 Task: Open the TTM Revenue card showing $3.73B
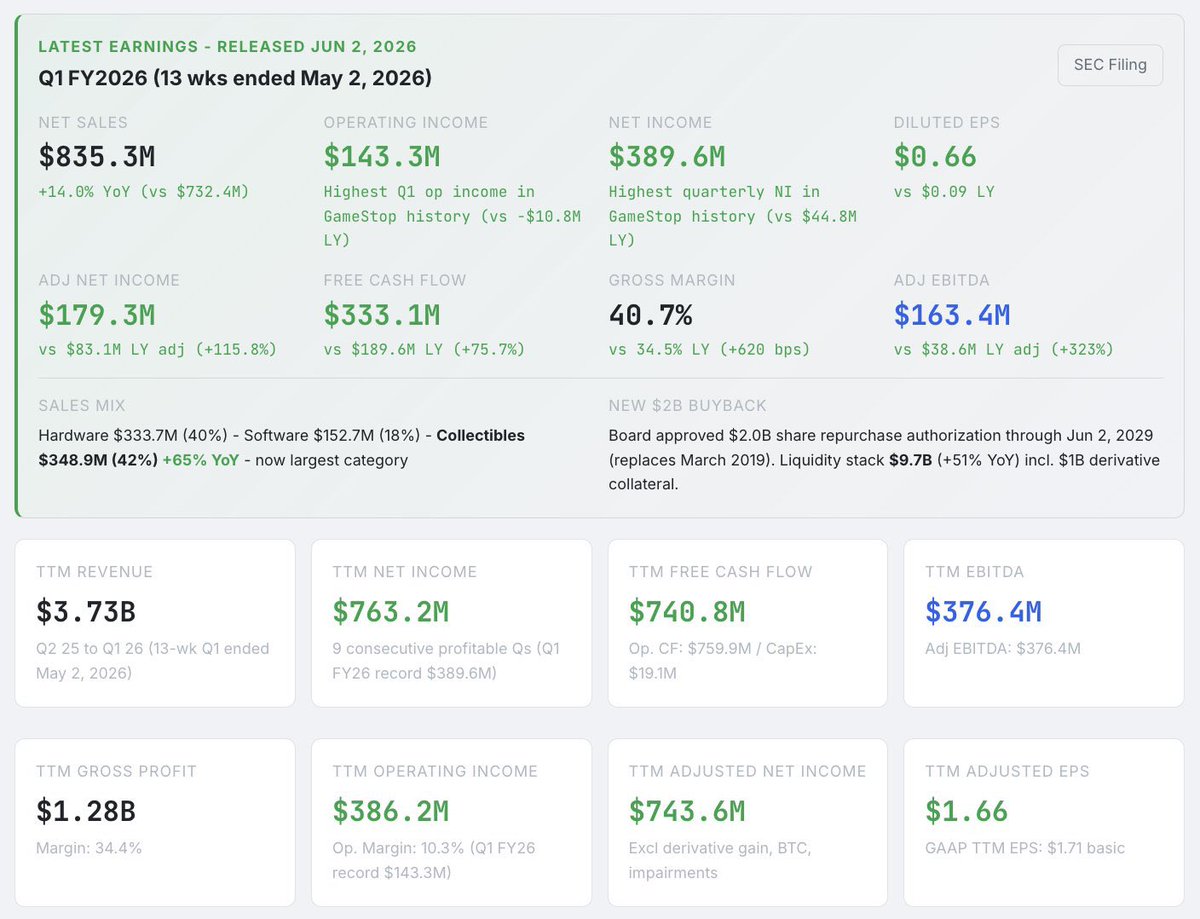155,623
